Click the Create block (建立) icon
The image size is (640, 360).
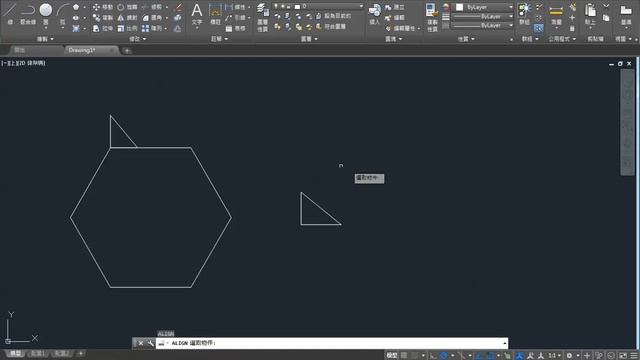[394, 7]
